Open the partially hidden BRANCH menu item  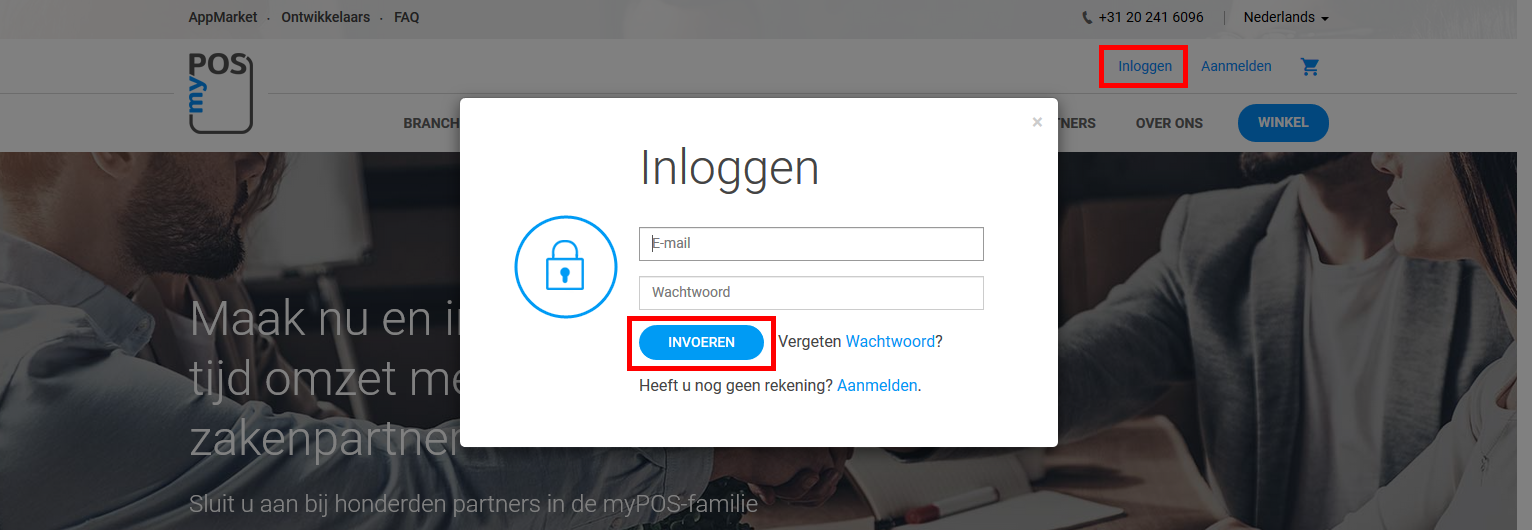(x=431, y=124)
